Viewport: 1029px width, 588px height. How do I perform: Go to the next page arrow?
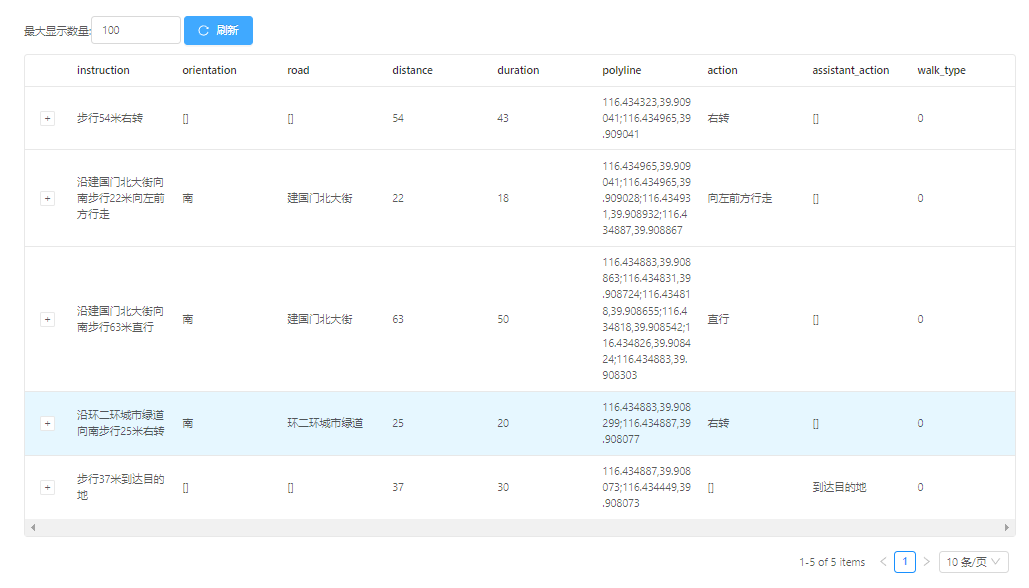926,562
